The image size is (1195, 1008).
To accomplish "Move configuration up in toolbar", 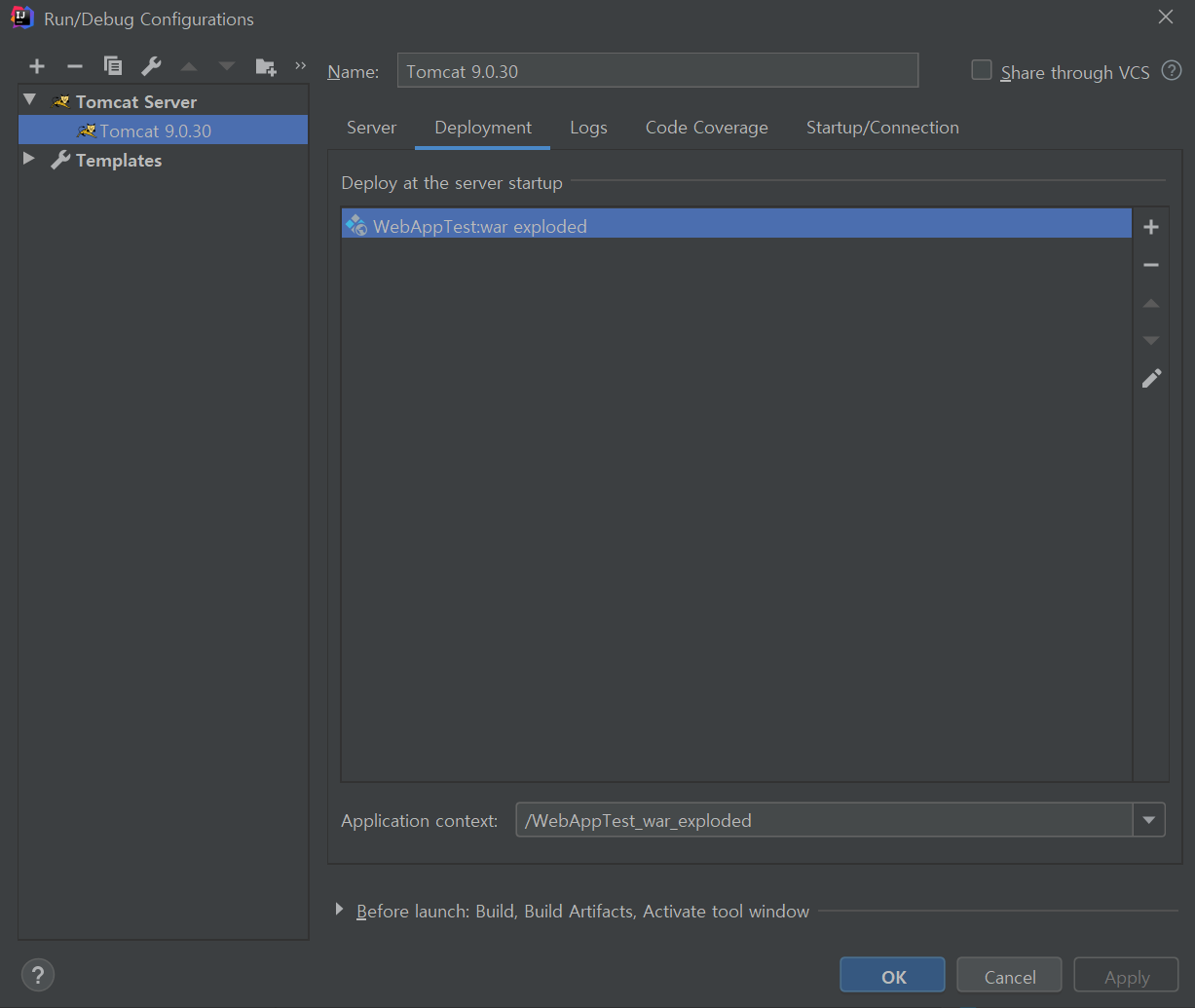I will pyautogui.click(x=189, y=66).
